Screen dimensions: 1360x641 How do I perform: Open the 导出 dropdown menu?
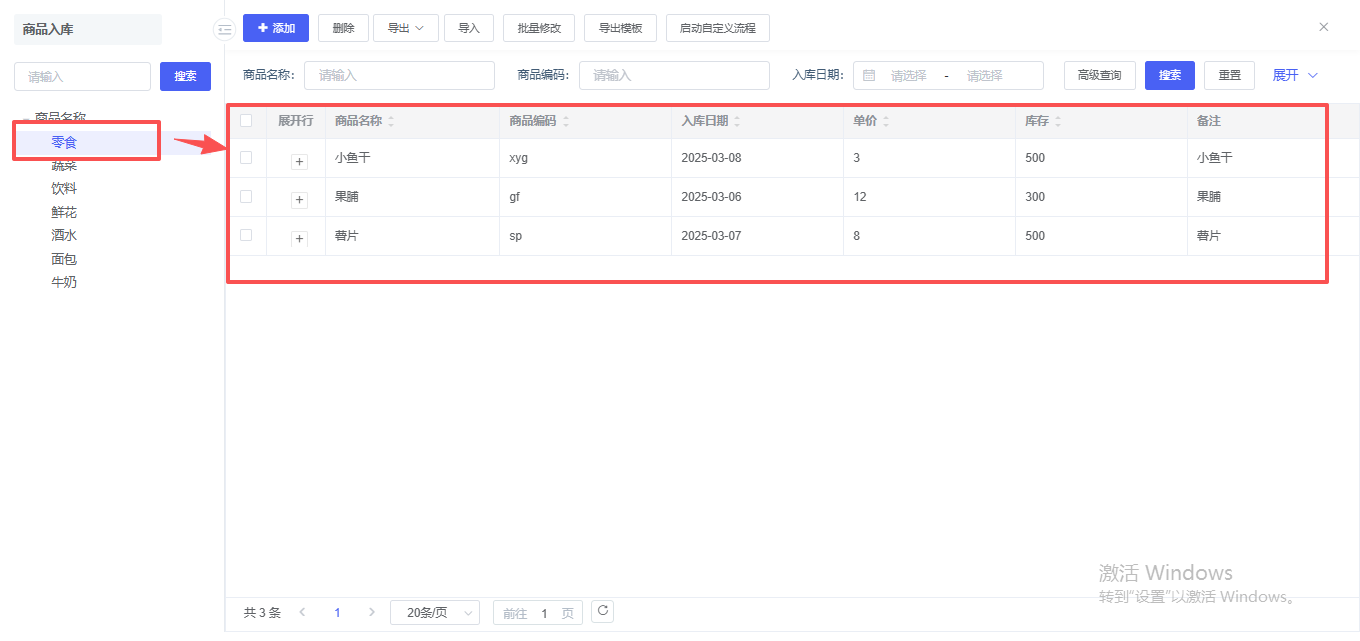click(406, 28)
